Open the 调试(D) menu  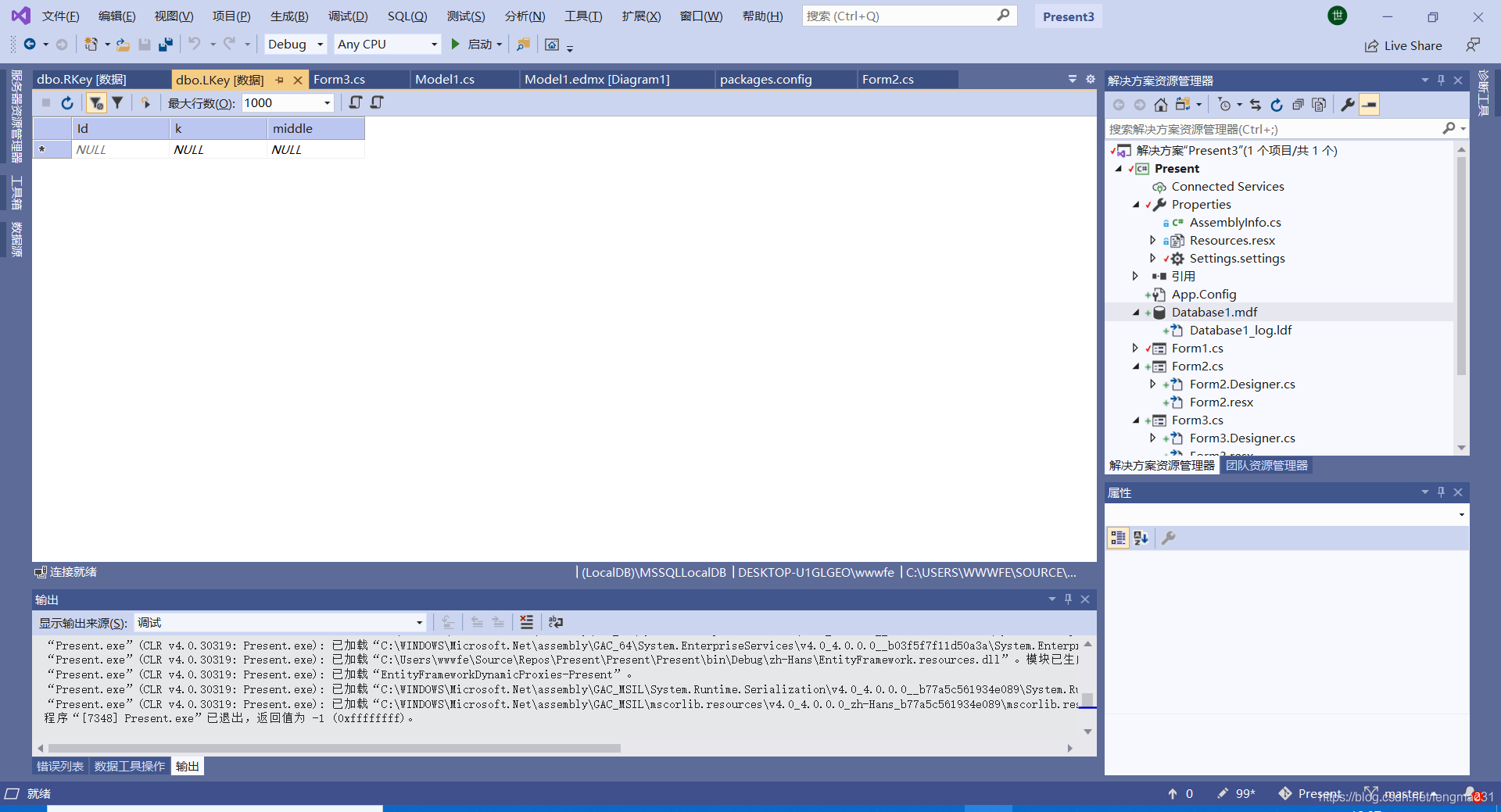(348, 16)
